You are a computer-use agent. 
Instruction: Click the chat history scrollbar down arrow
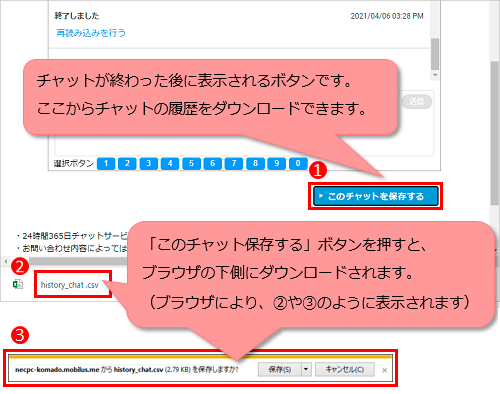click(435, 75)
